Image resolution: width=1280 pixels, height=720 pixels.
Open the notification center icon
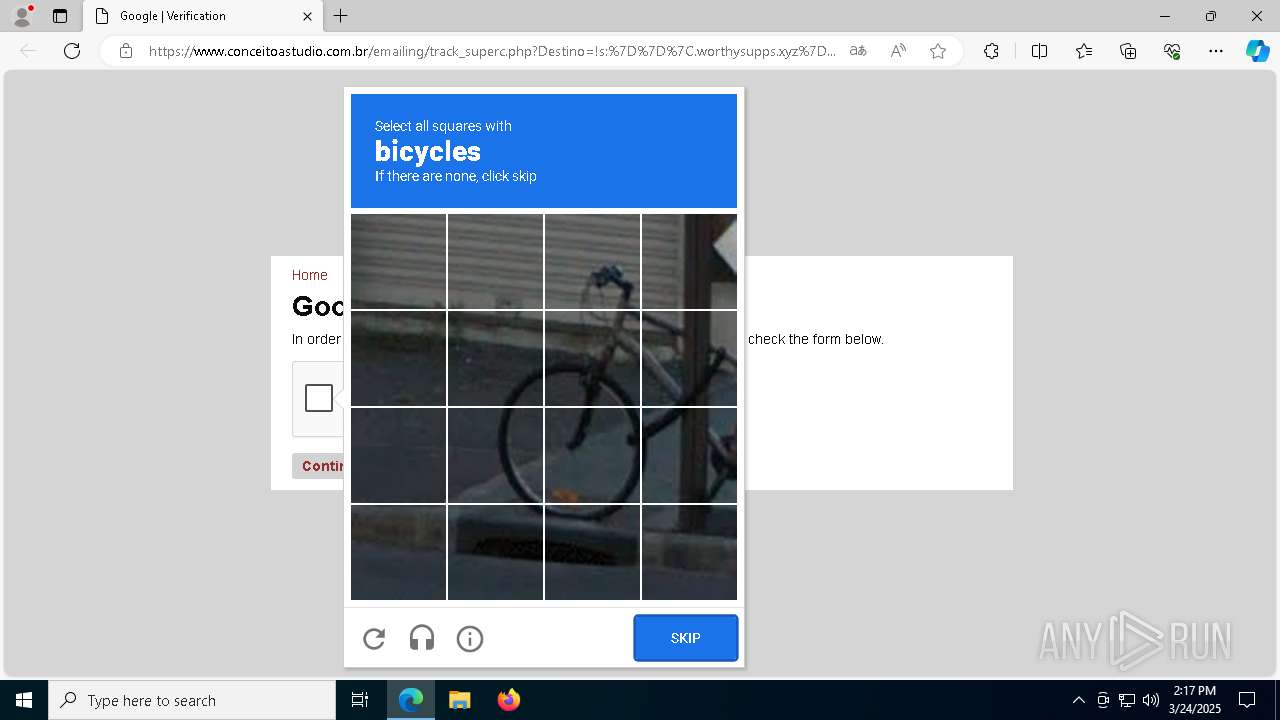pos(1247,700)
